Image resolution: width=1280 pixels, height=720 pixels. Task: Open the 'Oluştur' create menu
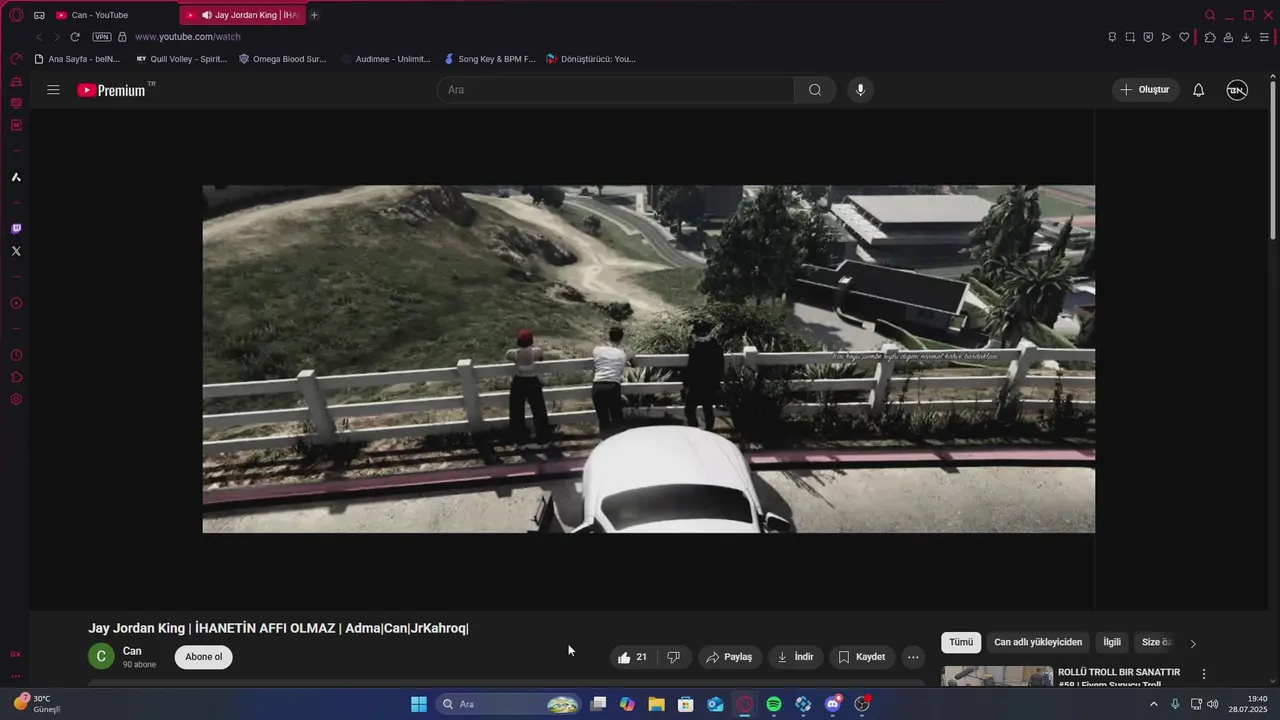pyautogui.click(x=1145, y=90)
